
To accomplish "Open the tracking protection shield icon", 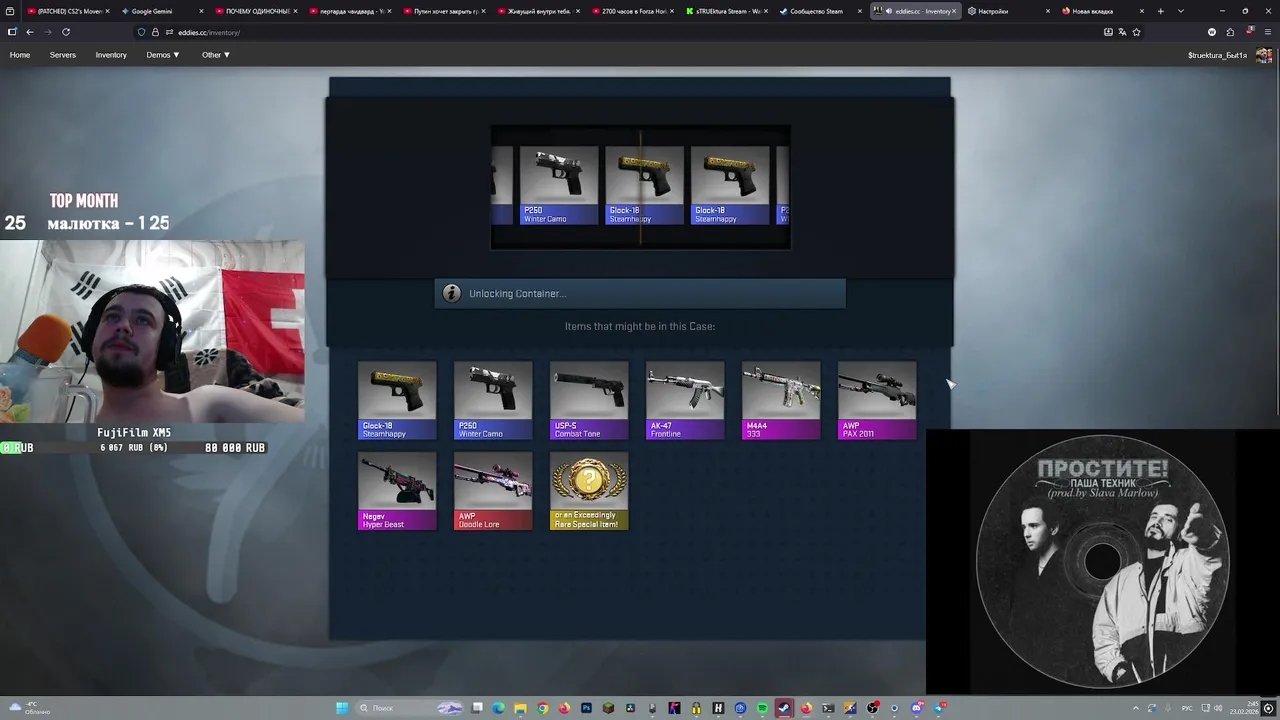I will click(x=141, y=32).
